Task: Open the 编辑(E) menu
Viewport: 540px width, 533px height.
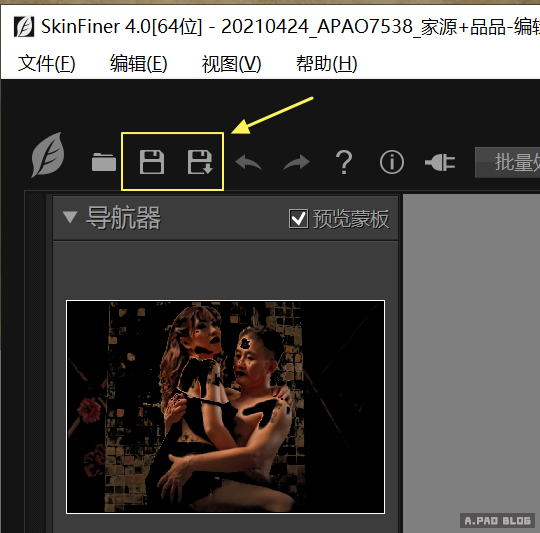Action: click(138, 64)
